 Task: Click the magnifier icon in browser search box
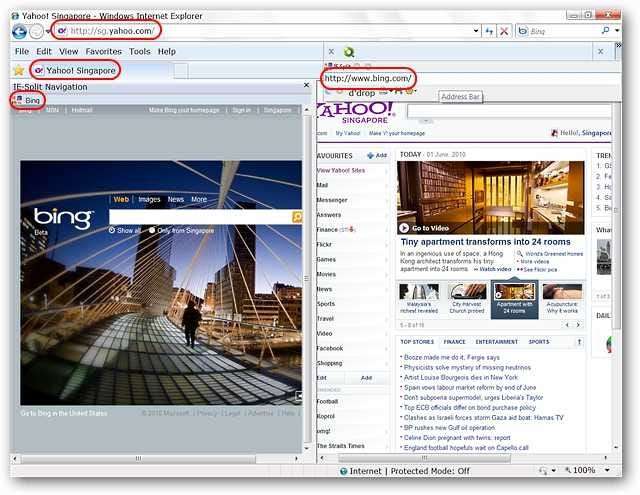(604, 31)
